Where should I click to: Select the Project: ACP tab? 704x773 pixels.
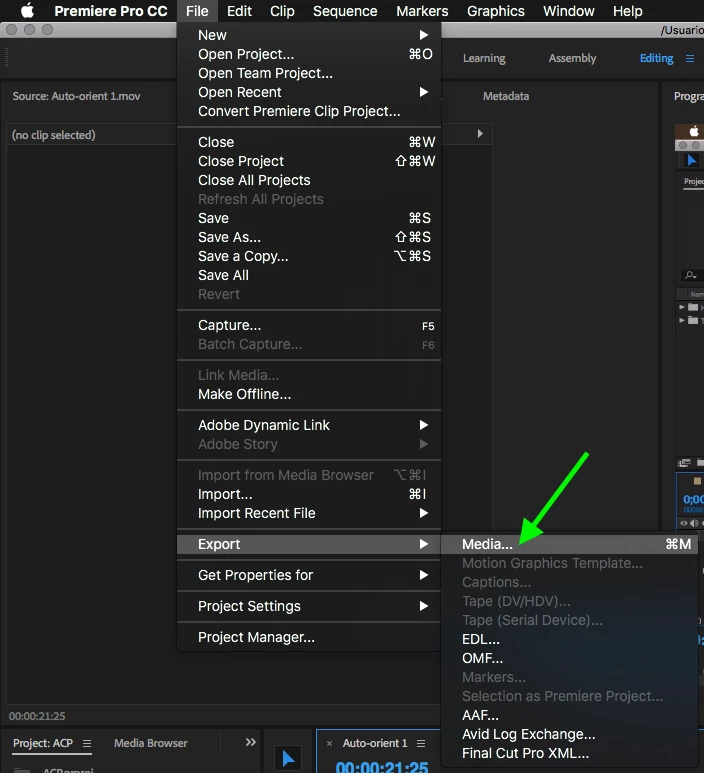pyautogui.click(x=43, y=743)
